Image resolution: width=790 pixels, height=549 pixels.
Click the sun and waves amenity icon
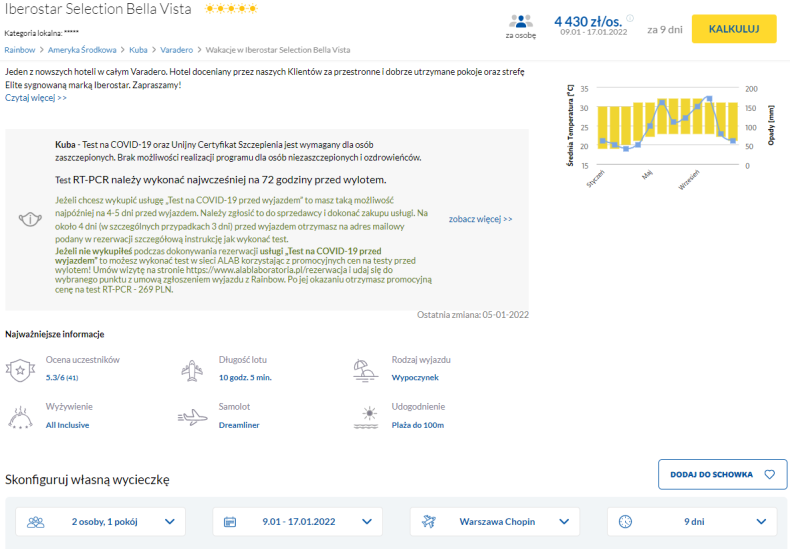click(366, 418)
